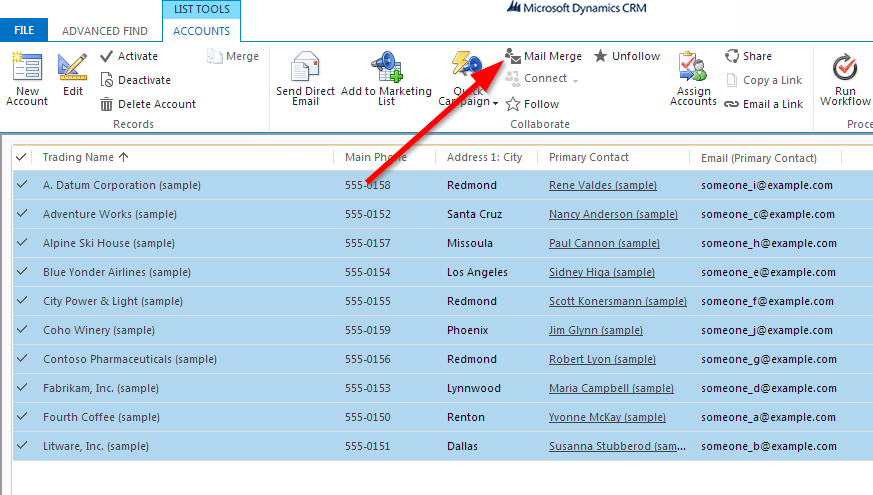Open Paul Cannon (sample) contact link
The height and width of the screenshot is (495, 873).
(x=604, y=243)
